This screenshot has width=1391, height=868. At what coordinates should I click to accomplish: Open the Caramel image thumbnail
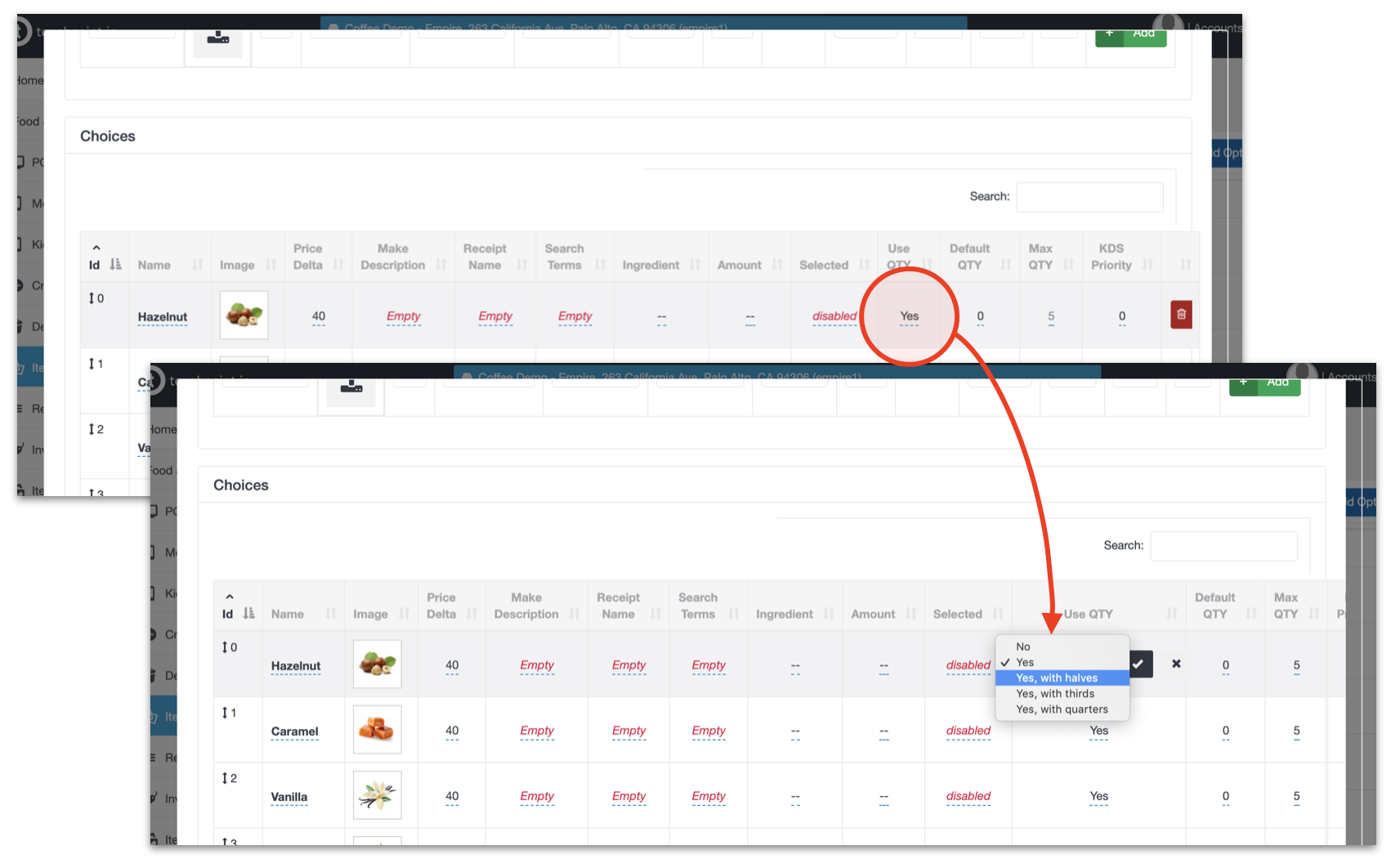(377, 729)
